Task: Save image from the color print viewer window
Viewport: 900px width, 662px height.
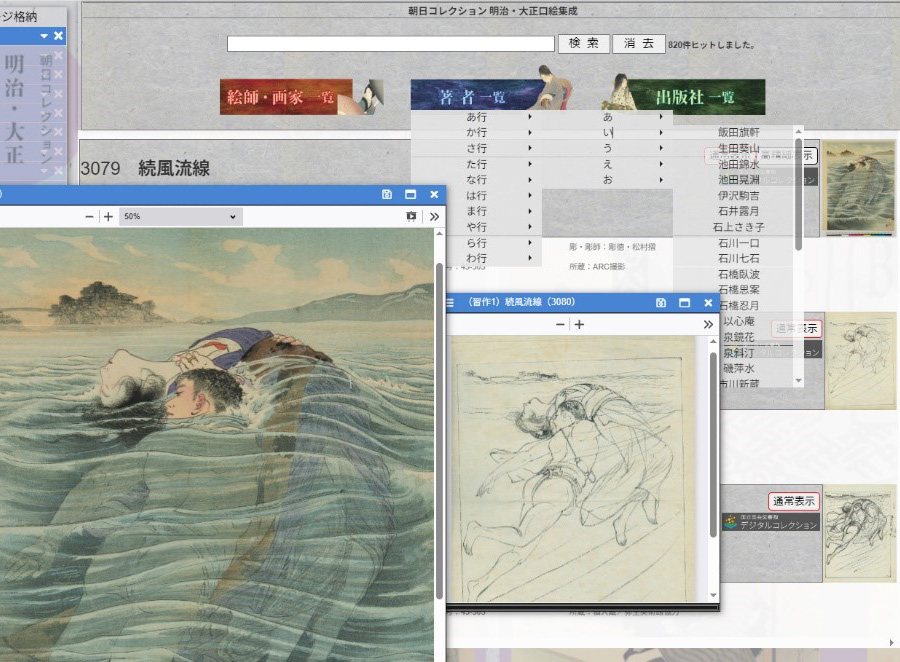Action: 387,195
